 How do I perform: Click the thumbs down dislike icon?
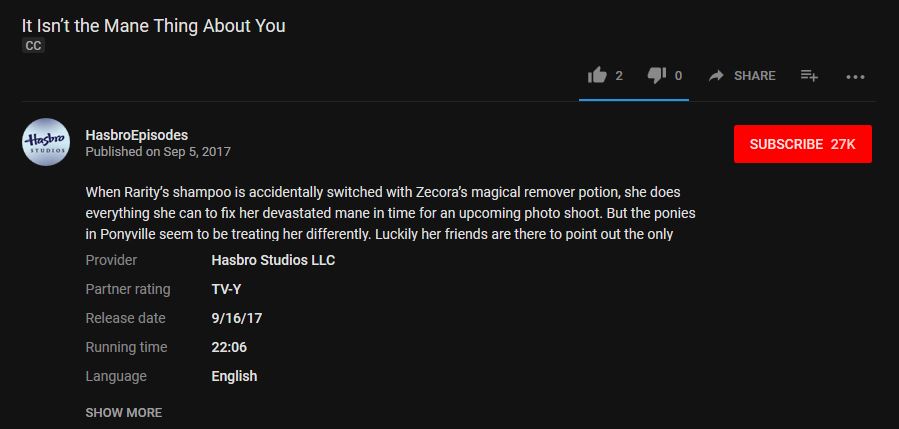pyautogui.click(x=657, y=75)
